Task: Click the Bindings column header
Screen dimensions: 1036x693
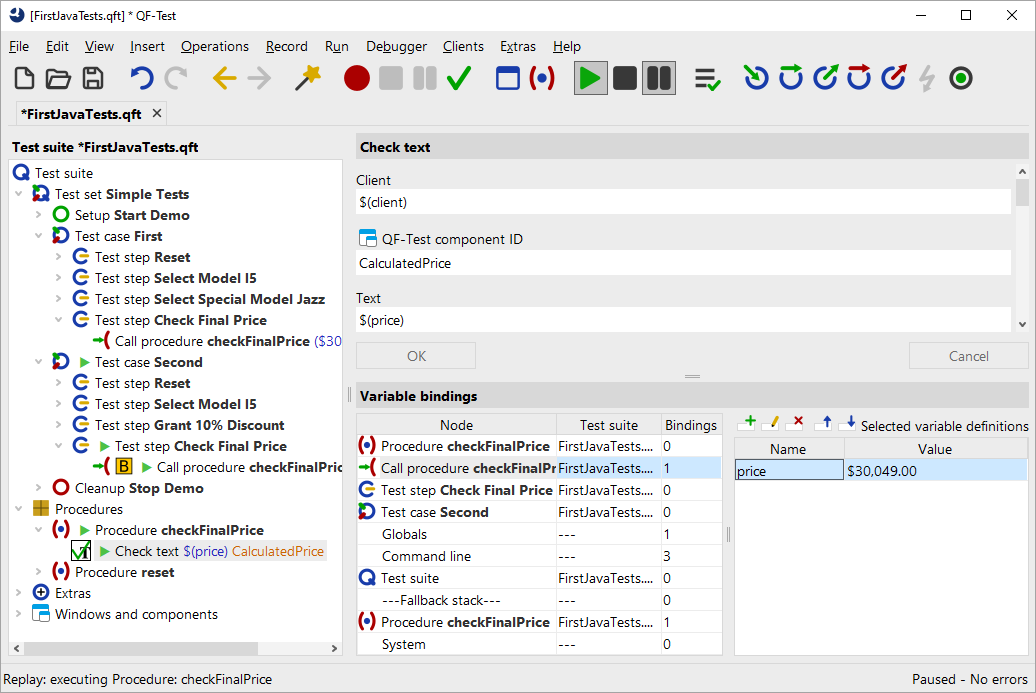Action: [691, 425]
